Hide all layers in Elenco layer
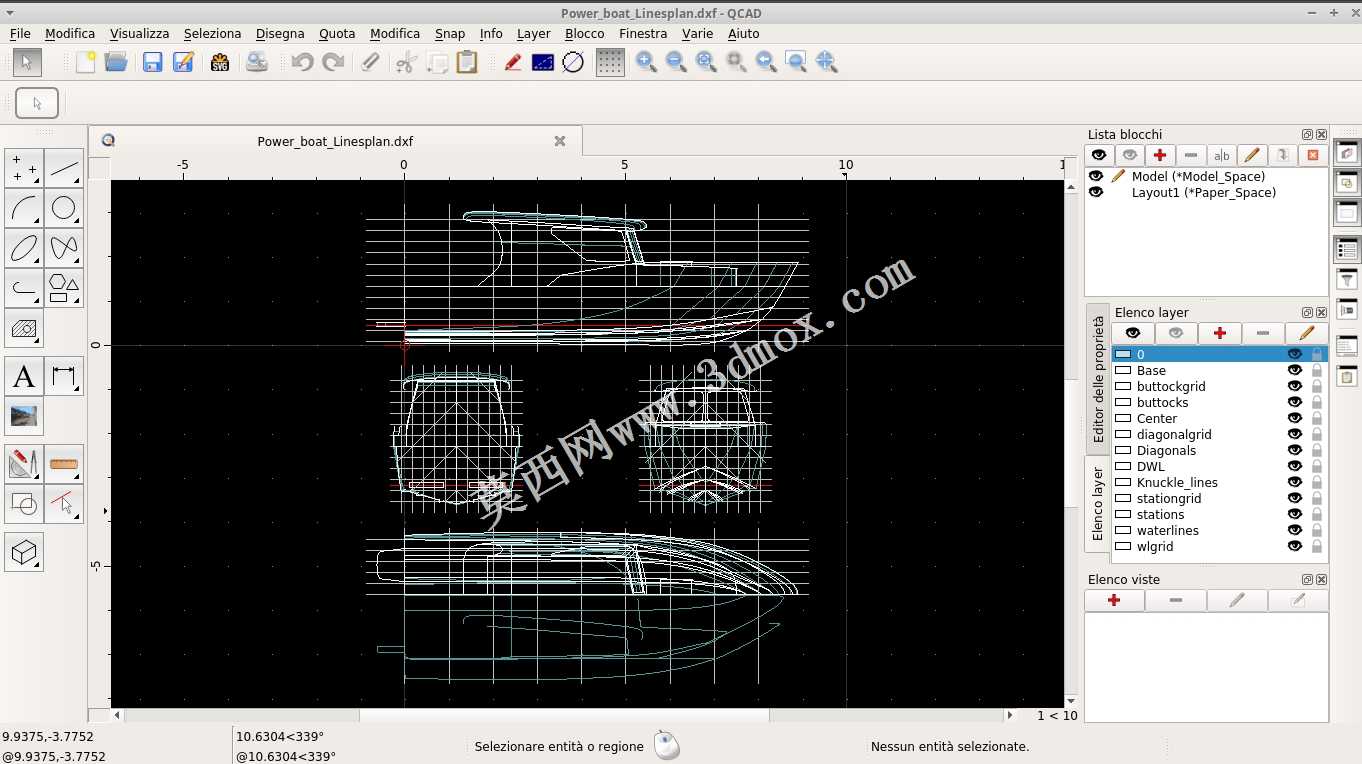The image size is (1362, 764). click(1176, 333)
